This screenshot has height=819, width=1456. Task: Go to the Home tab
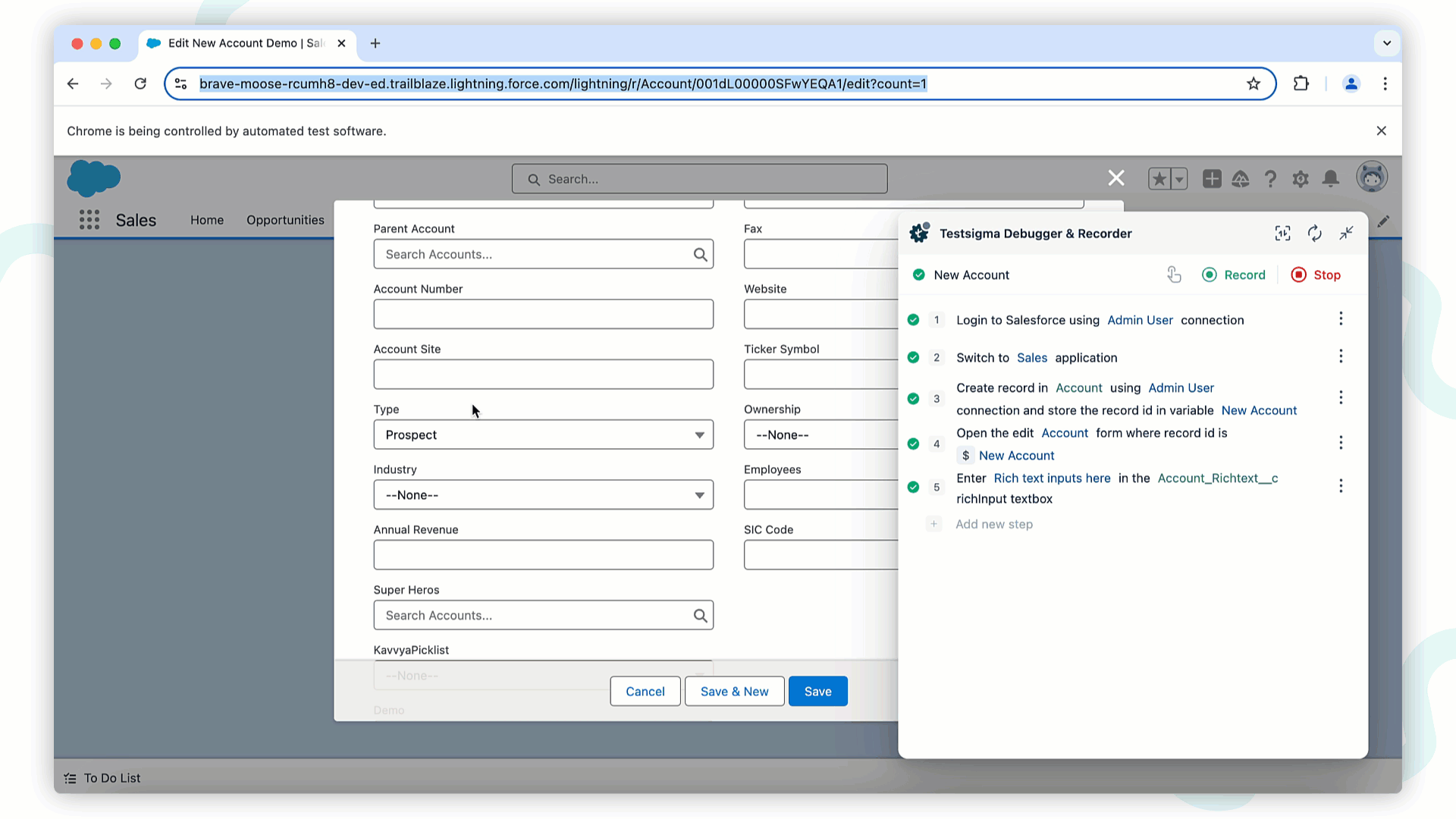coord(207,220)
